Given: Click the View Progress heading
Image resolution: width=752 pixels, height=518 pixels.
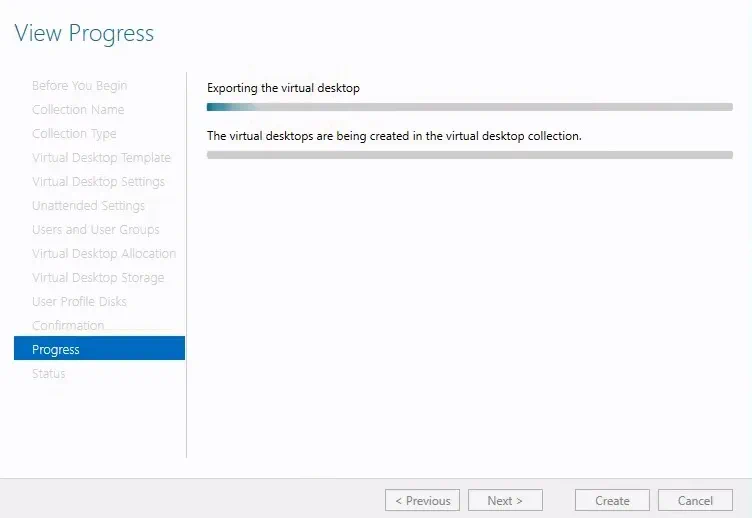Looking at the screenshot, I should [x=84, y=33].
